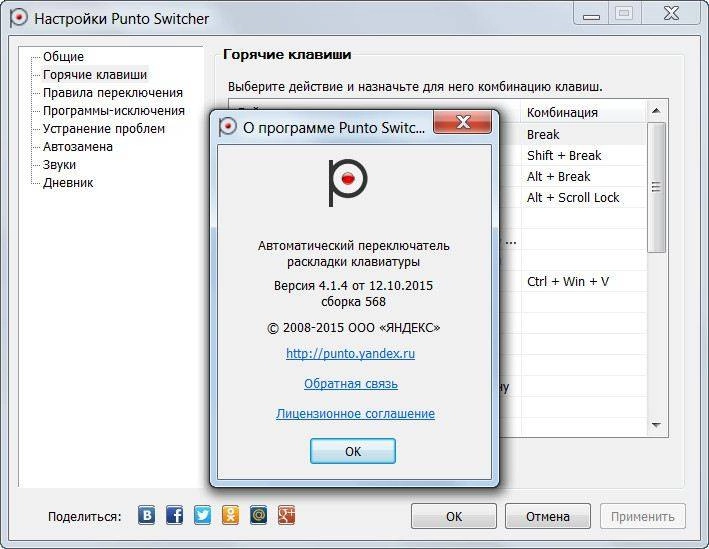
Task: Click the Поделиться label
Action: pos(85,516)
